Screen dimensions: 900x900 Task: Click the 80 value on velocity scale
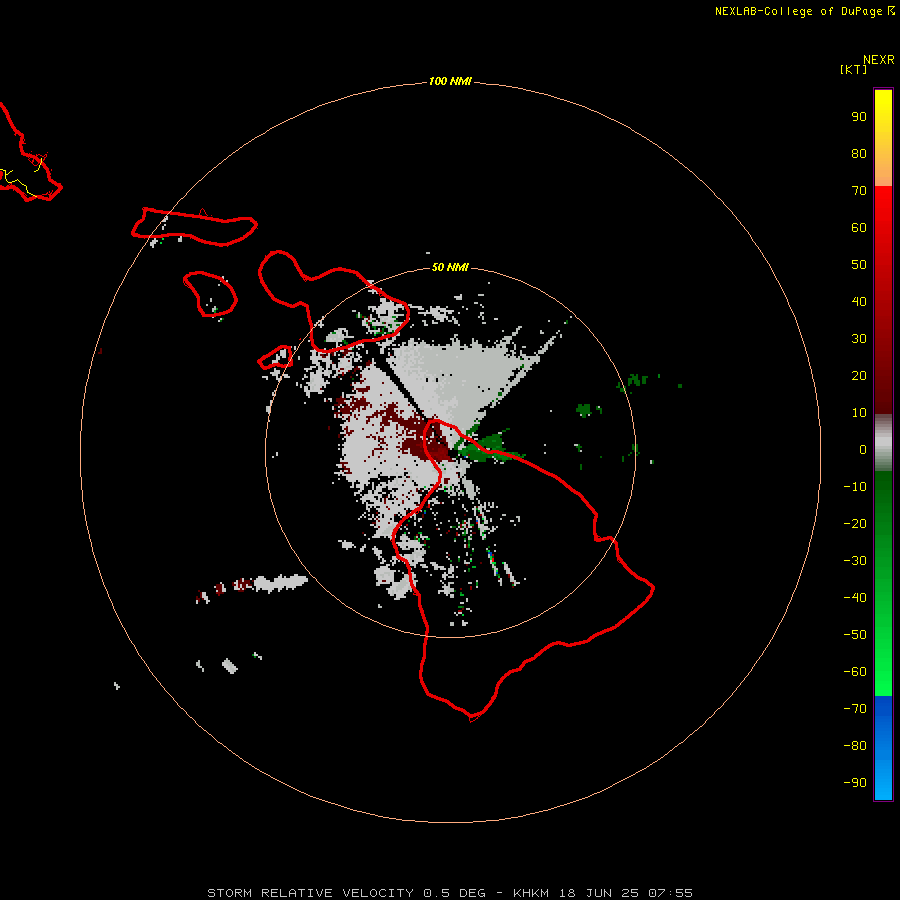coord(859,154)
